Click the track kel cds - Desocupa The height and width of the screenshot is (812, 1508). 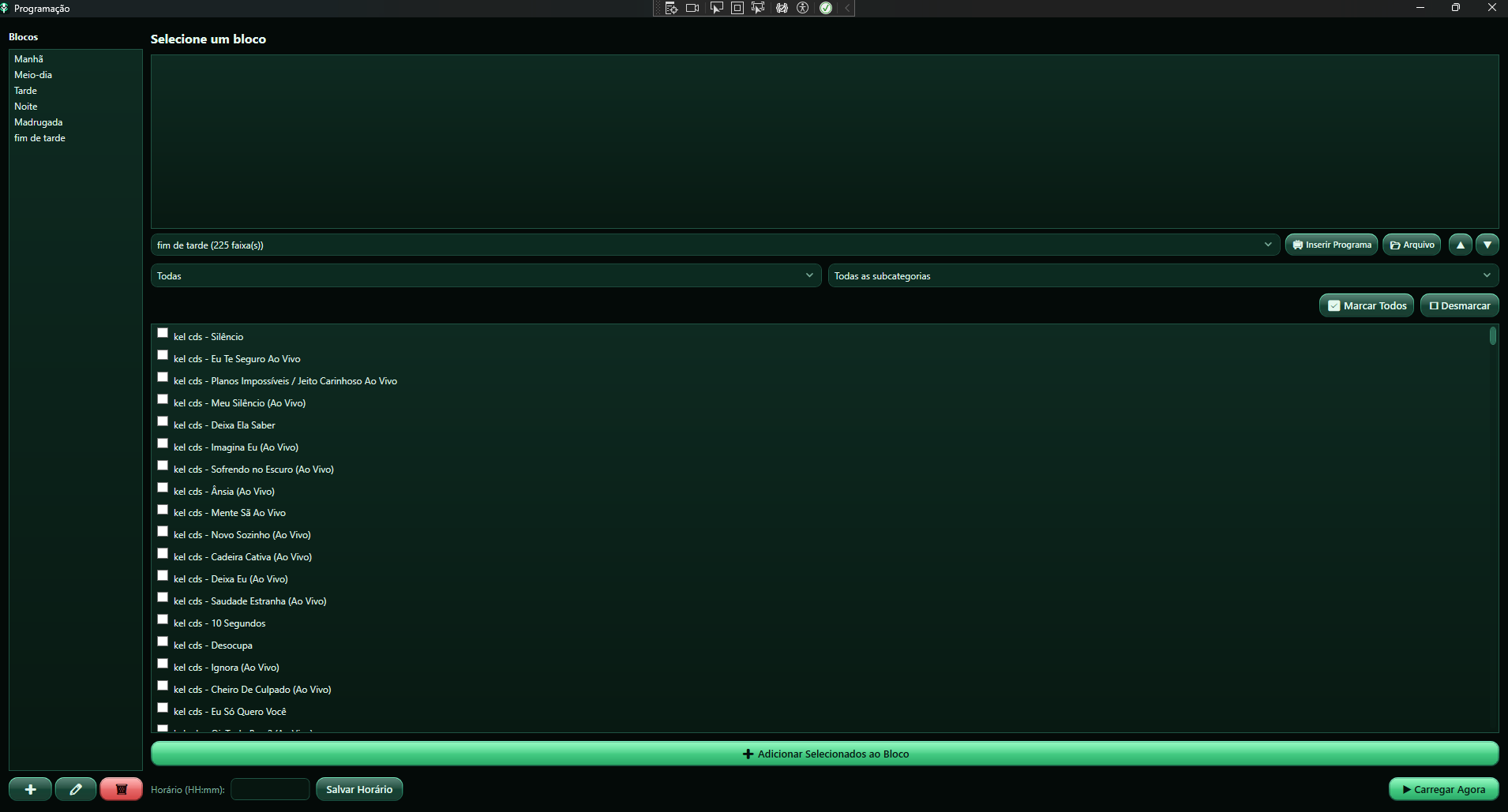[x=213, y=645]
